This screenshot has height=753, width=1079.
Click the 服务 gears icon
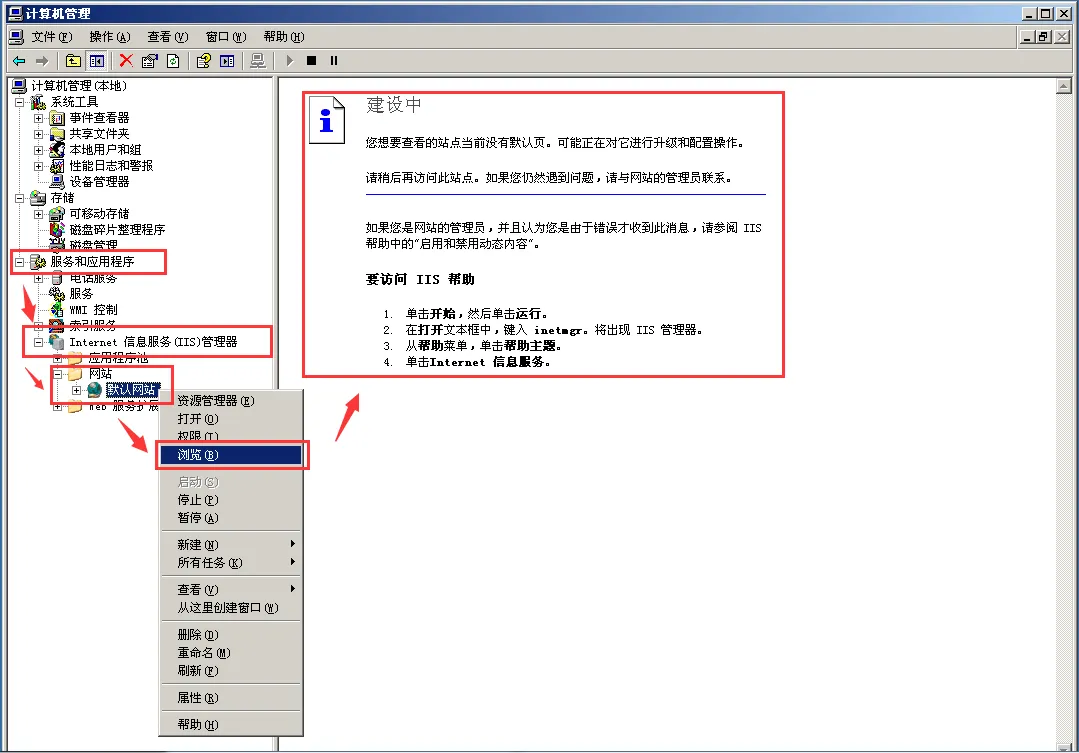click(57, 294)
